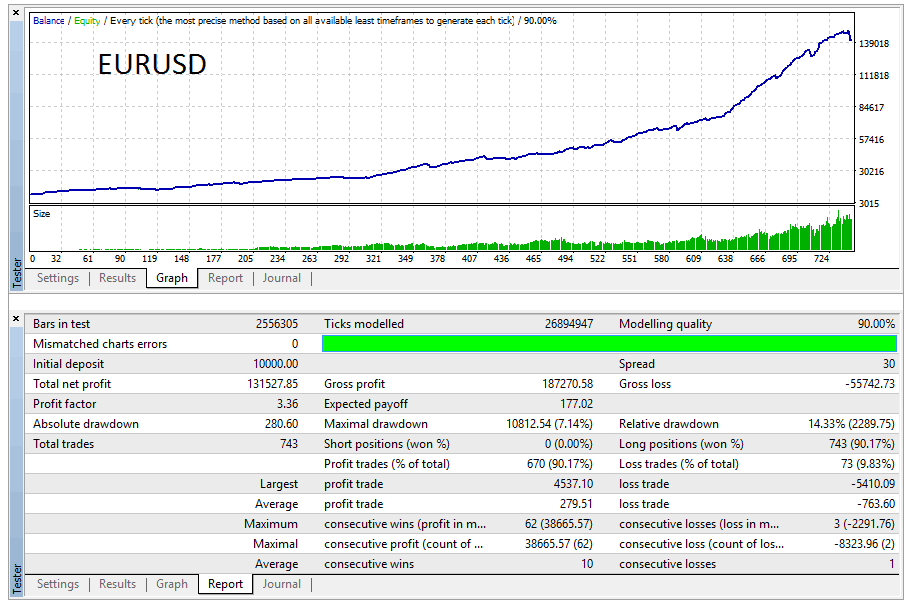Switch report panel to the Graph tab

[172, 584]
